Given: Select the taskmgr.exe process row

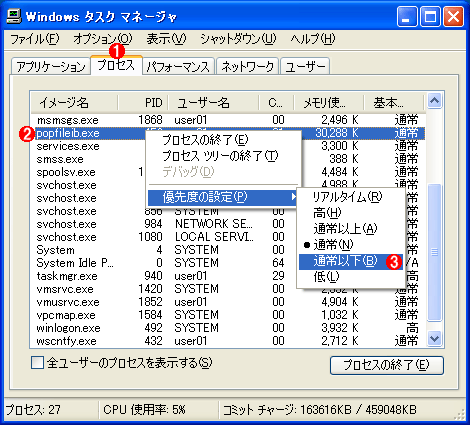Looking at the screenshot, I should (x=228, y=276).
